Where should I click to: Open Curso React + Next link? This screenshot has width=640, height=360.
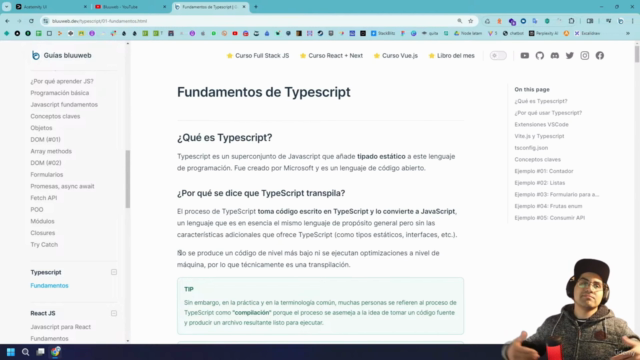(331, 56)
